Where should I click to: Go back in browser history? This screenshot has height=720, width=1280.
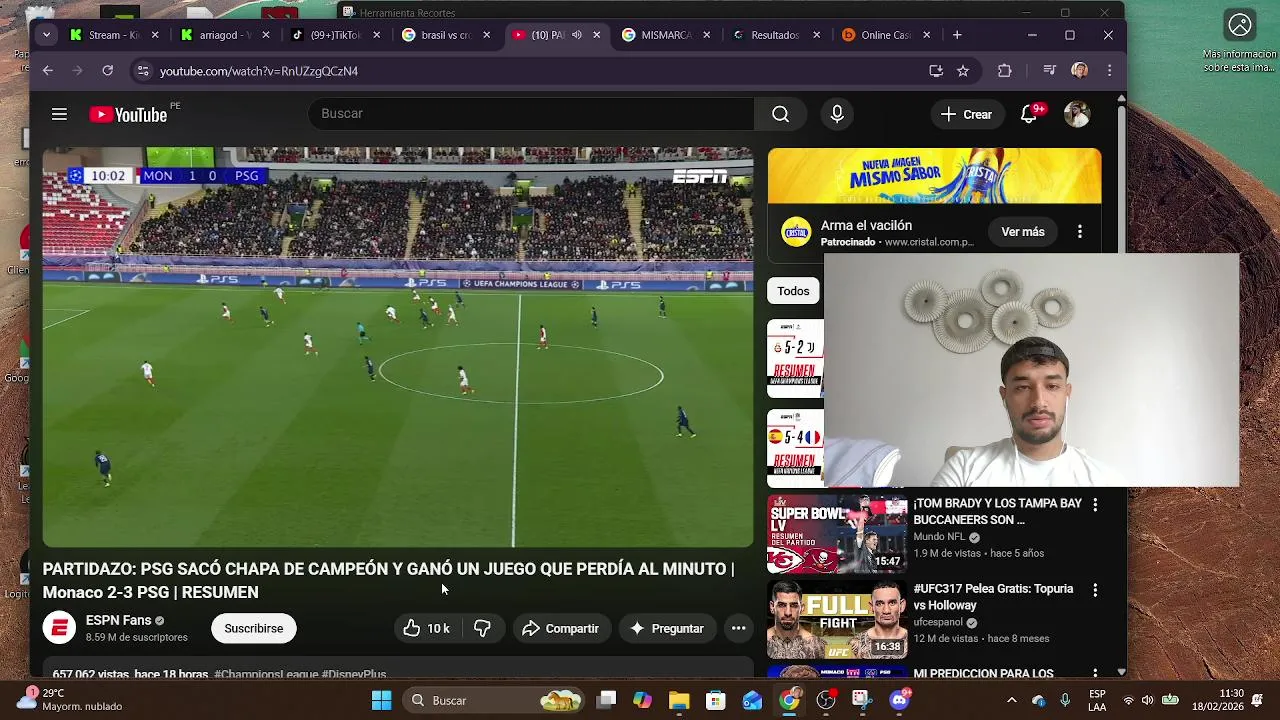click(x=47, y=71)
